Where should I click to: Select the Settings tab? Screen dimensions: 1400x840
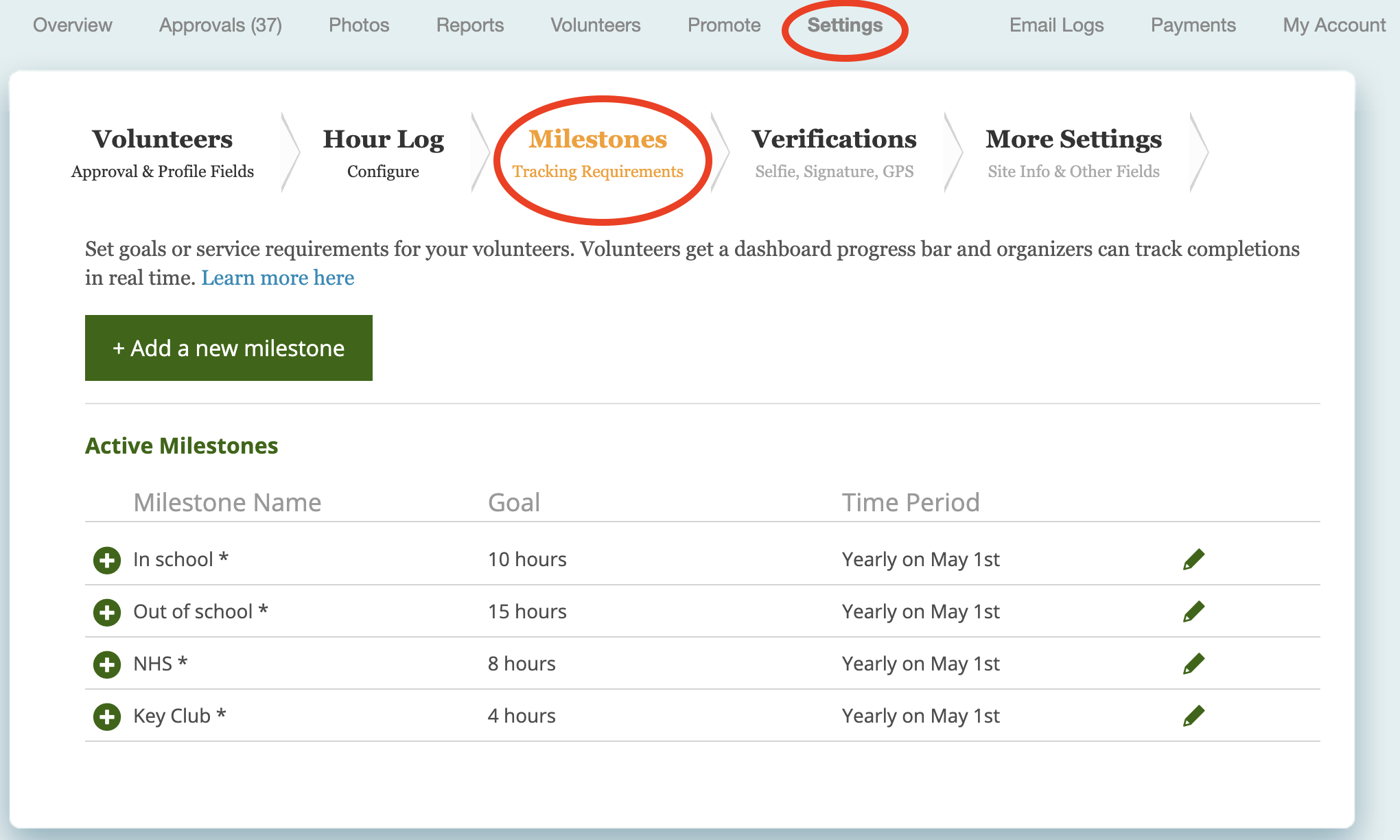click(845, 25)
